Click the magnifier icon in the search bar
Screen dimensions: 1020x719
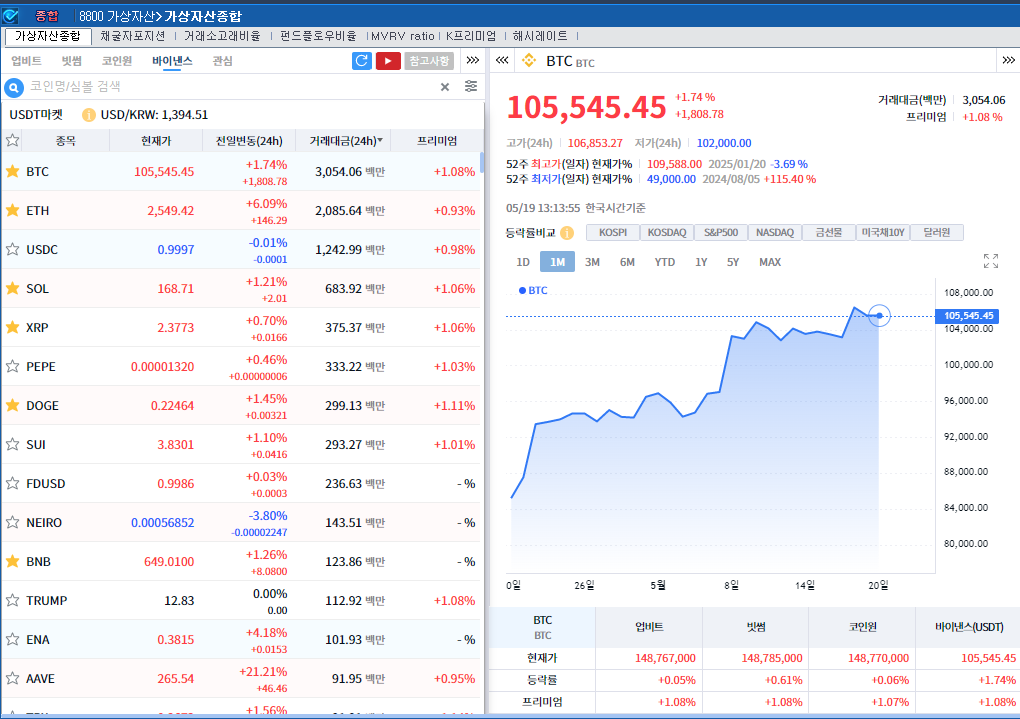coord(12,87)
